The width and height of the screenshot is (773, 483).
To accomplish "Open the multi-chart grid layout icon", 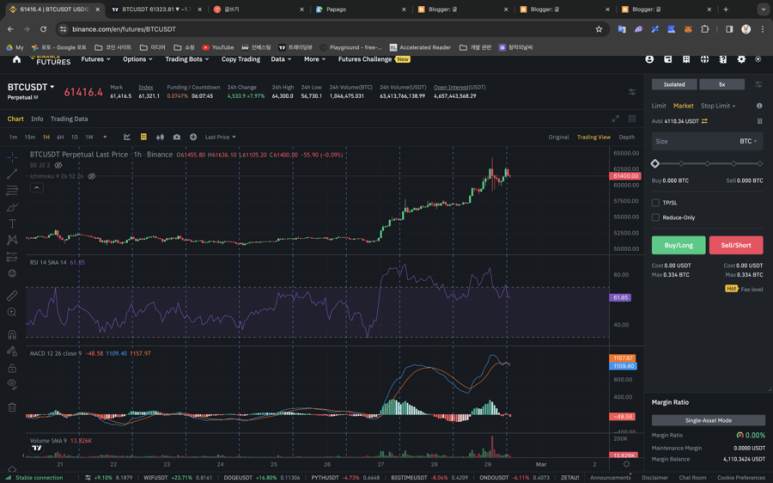I will [632, 119].
